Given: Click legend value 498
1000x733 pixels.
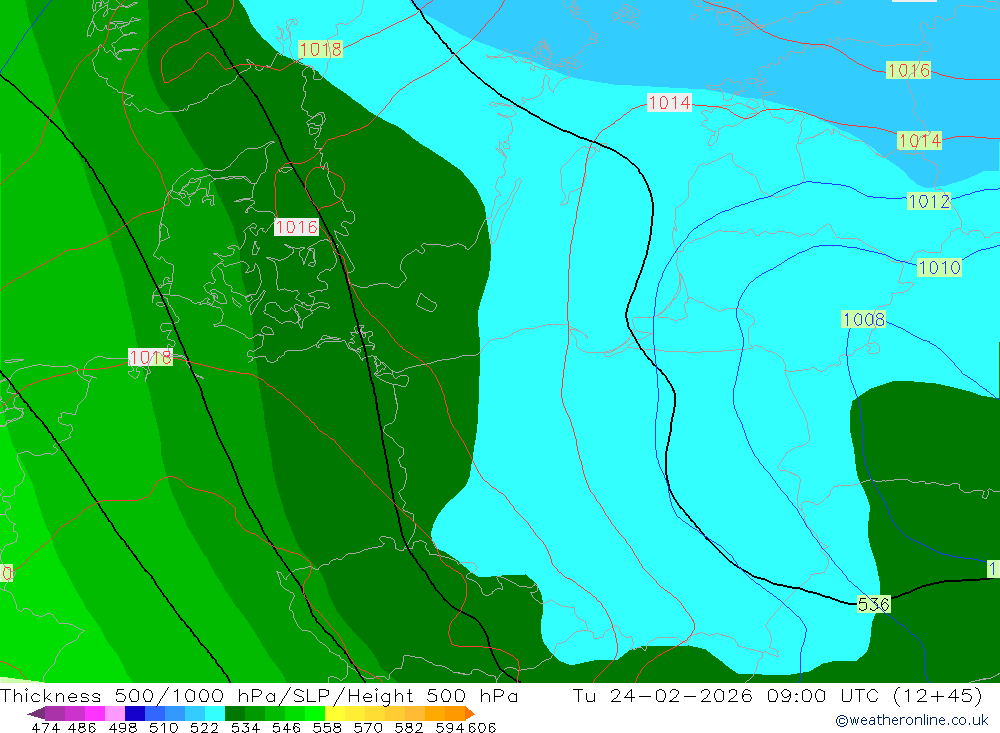Looking at the screenshot, I should [121, 727].
